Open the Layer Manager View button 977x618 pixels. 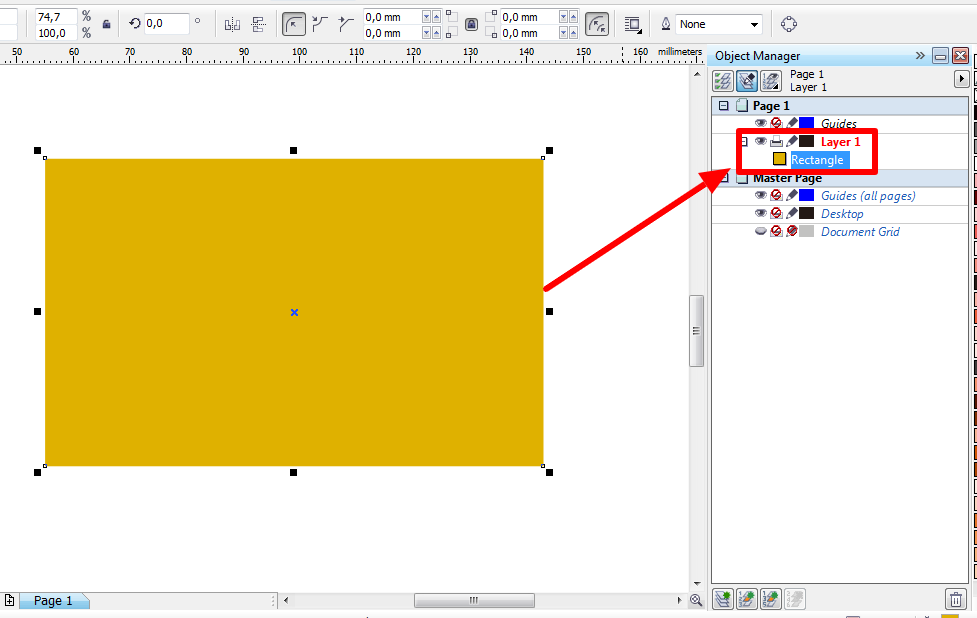coord(771,80)
